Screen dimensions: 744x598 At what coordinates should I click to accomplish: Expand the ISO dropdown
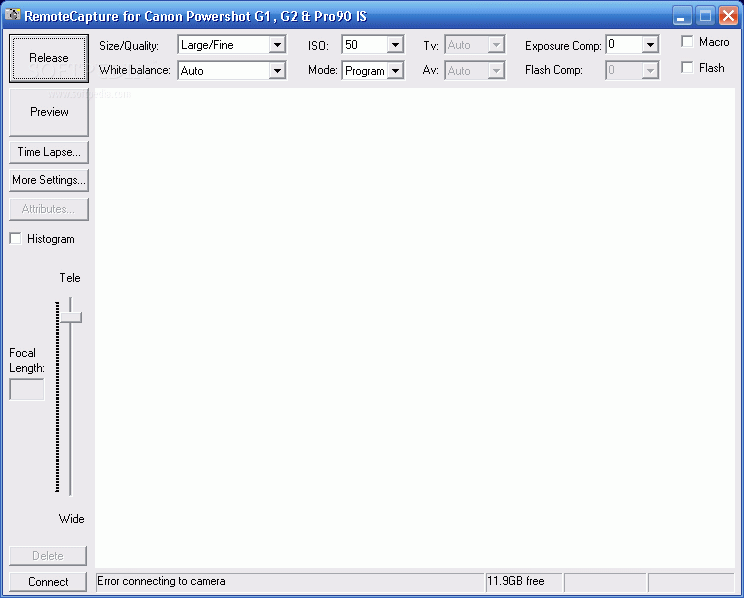(395, 45)
